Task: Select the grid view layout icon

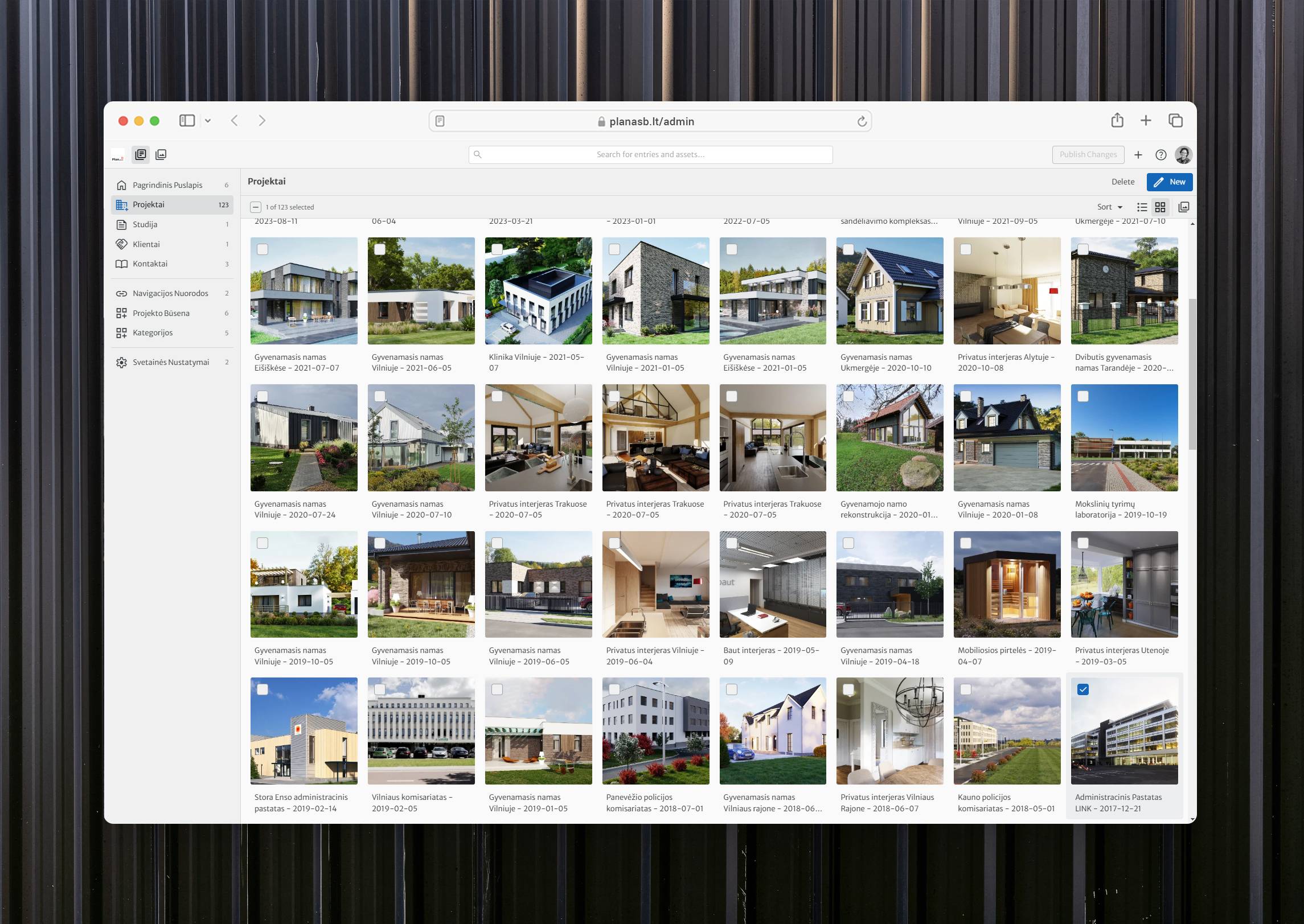Action: tap(1161, 207)
